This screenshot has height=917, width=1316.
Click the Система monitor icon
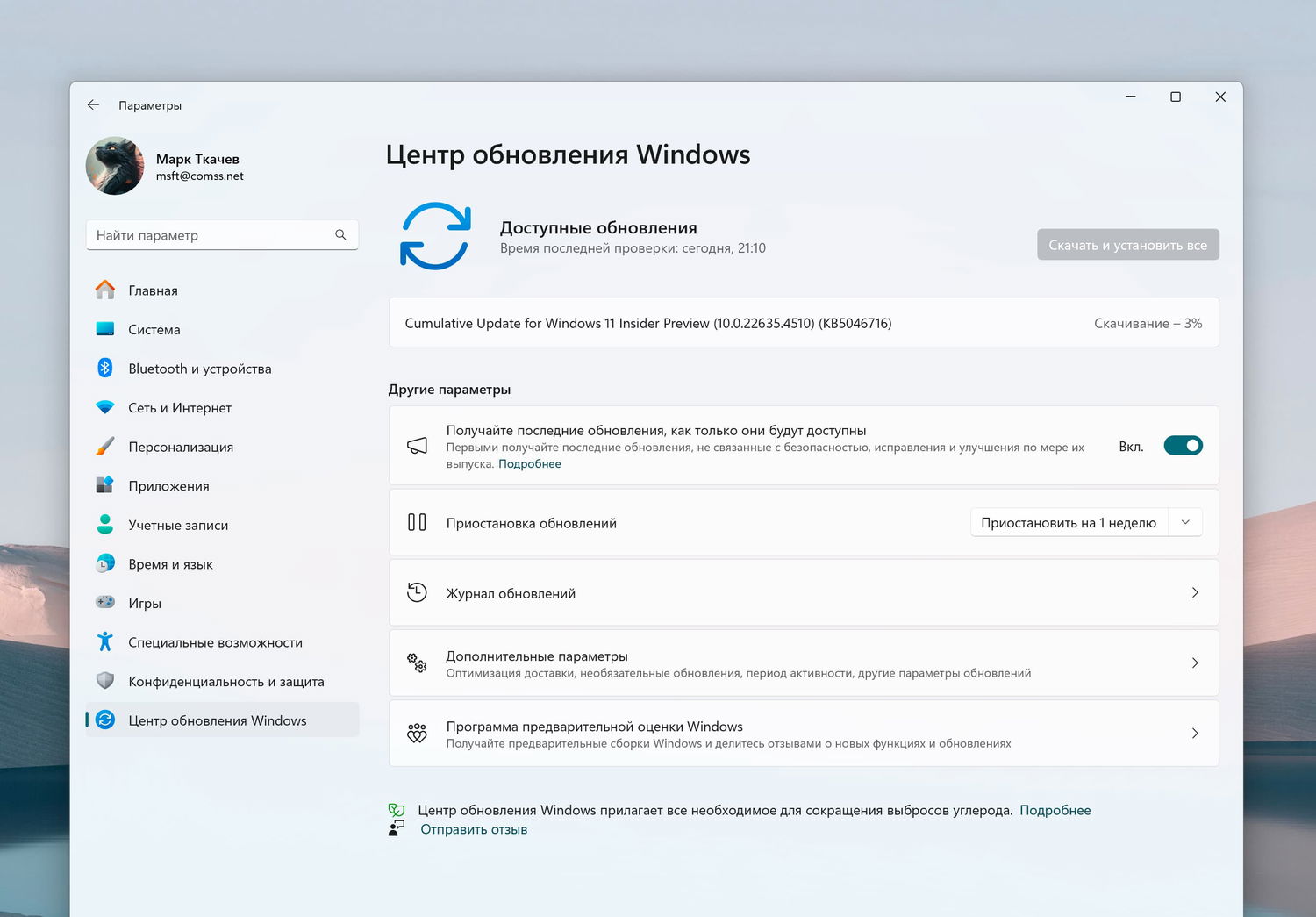[105, 329]
